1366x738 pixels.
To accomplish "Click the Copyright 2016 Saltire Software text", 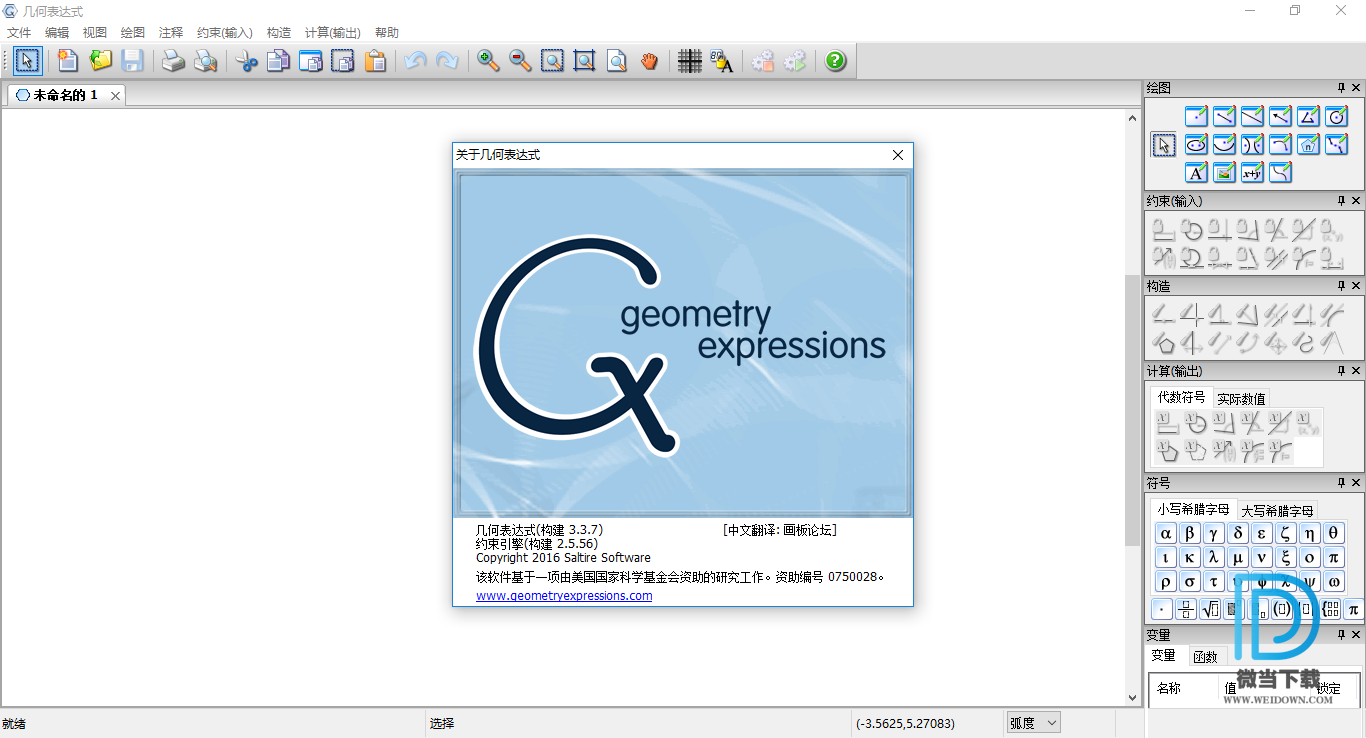I will (563, 558).
